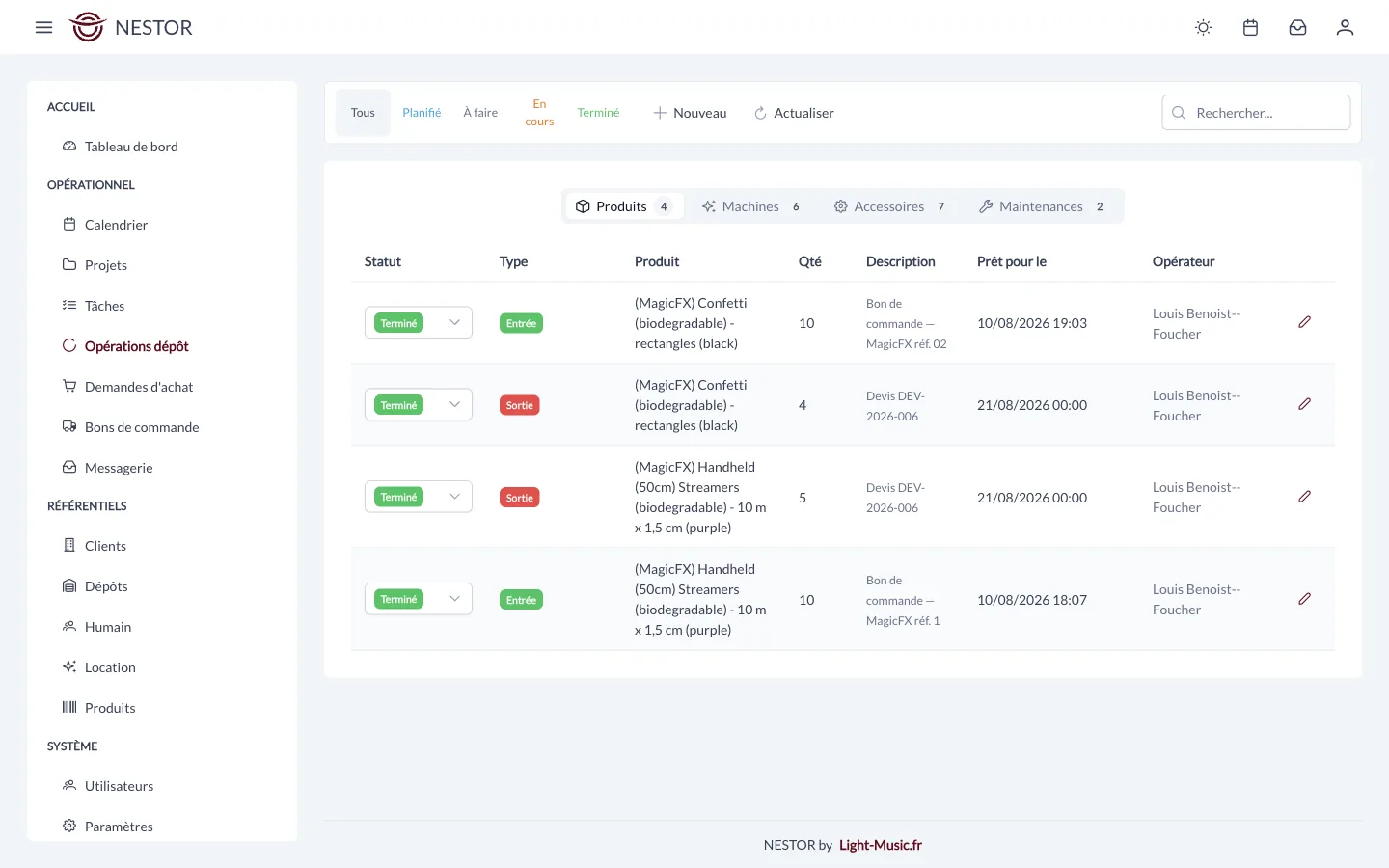Screen dimensions: 1389x868
Task: Click the Actualiser button
Action: (794, 113)
